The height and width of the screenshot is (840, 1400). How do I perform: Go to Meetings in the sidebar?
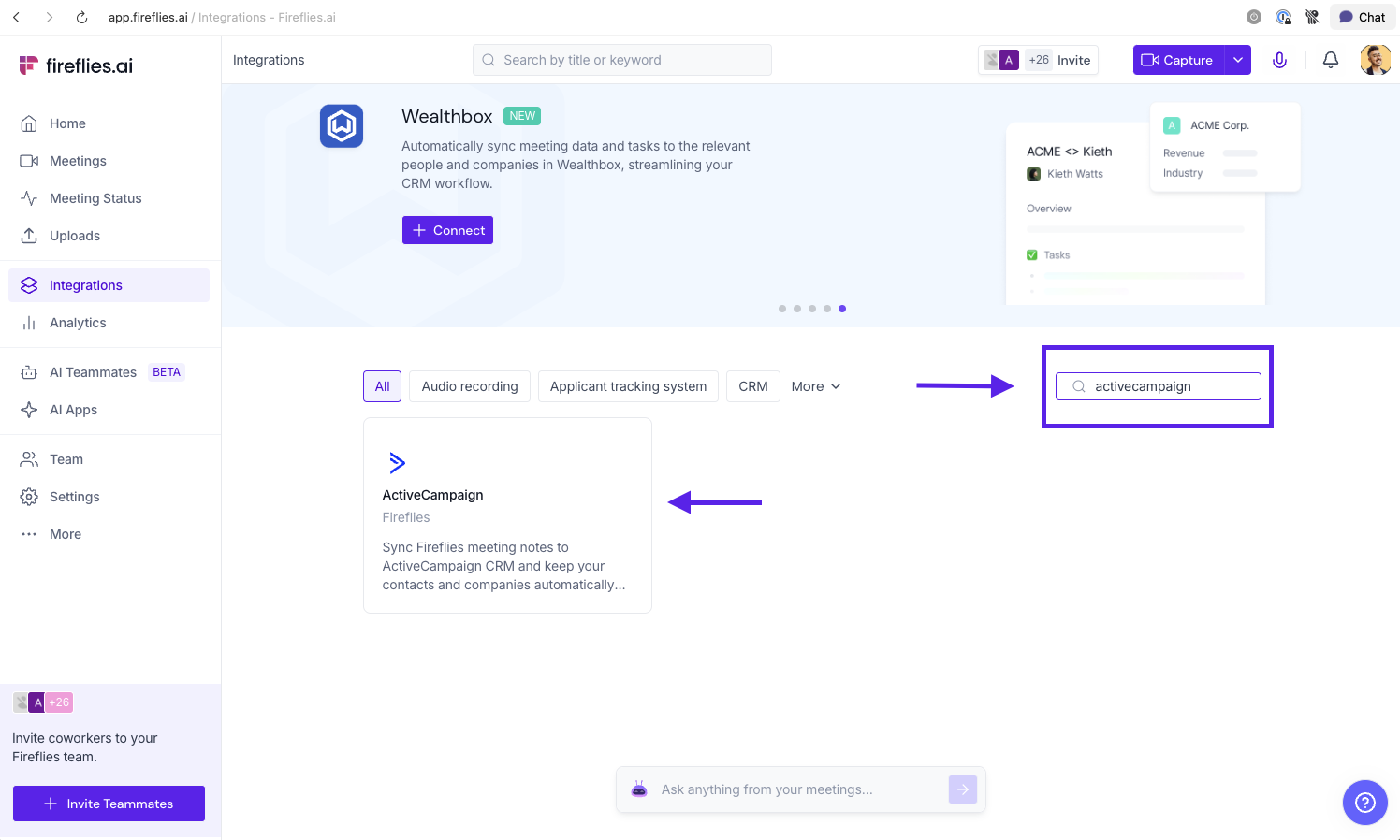coord(109,161)
